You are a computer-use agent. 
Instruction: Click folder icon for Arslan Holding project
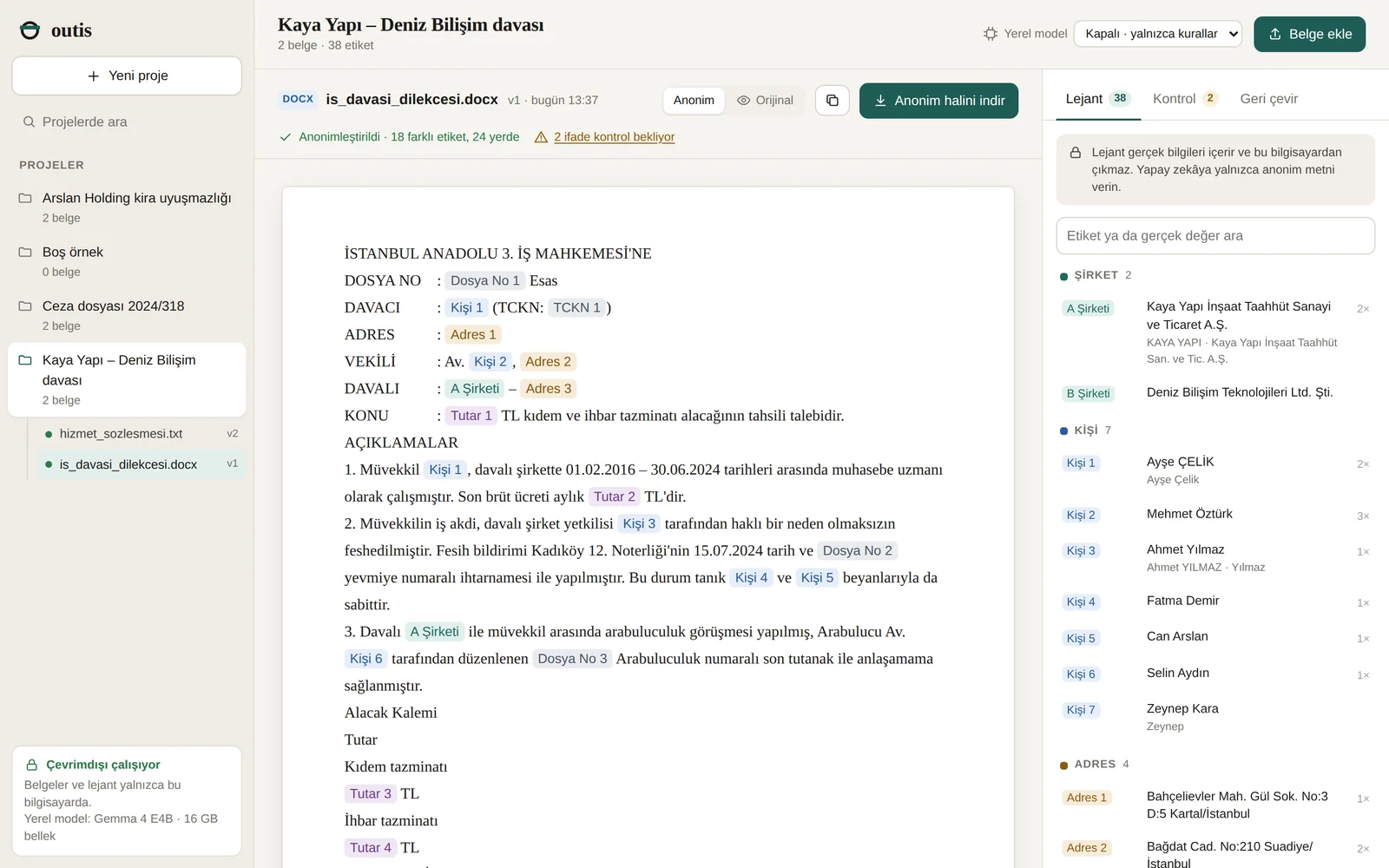point(25,198)
